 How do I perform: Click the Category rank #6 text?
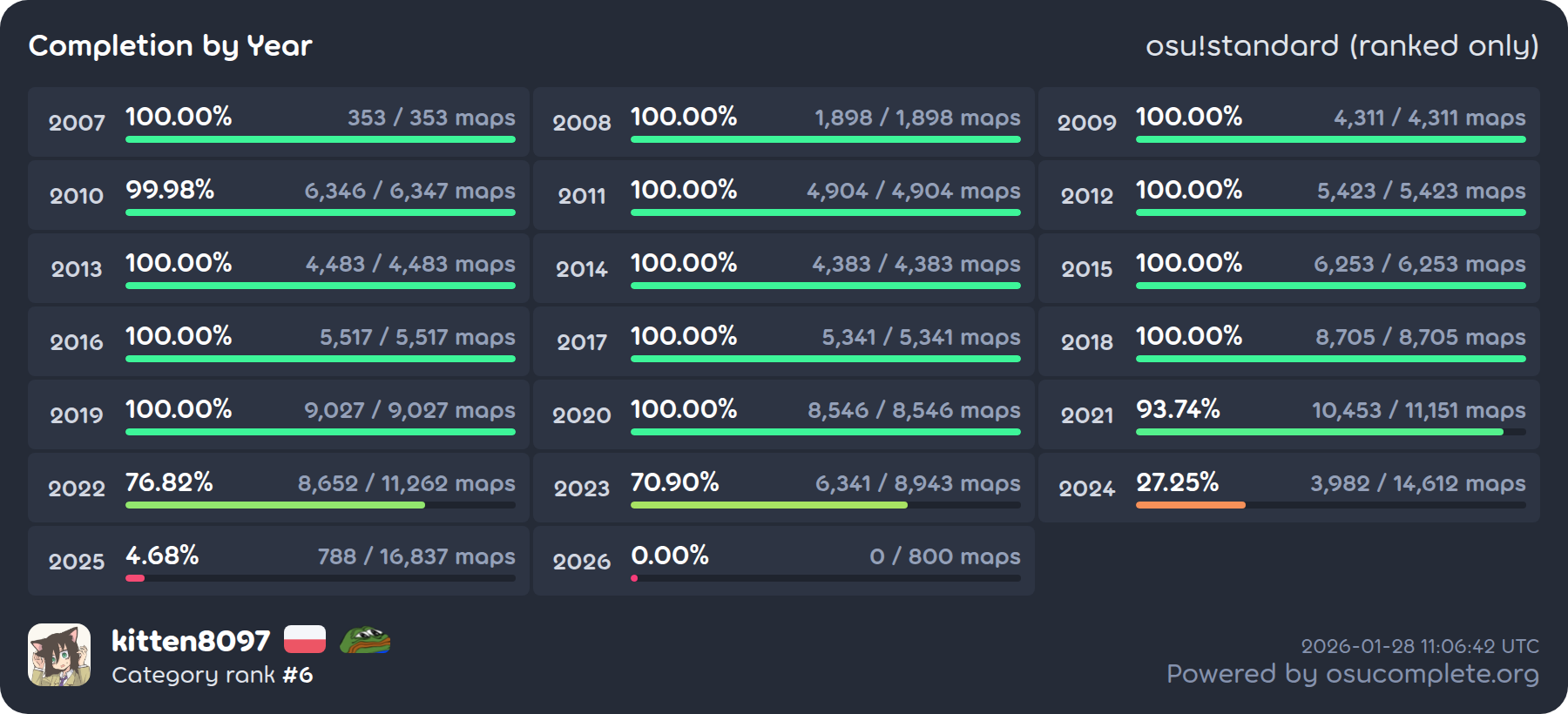click(x=212, y=675)
